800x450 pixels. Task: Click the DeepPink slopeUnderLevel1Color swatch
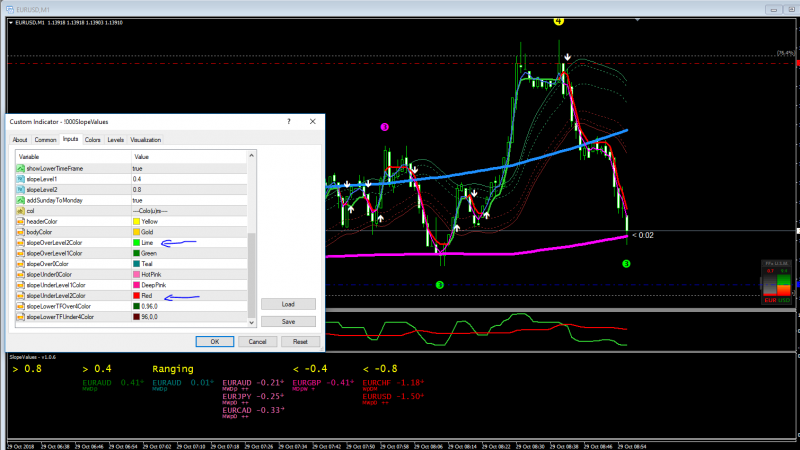point(136,285)
